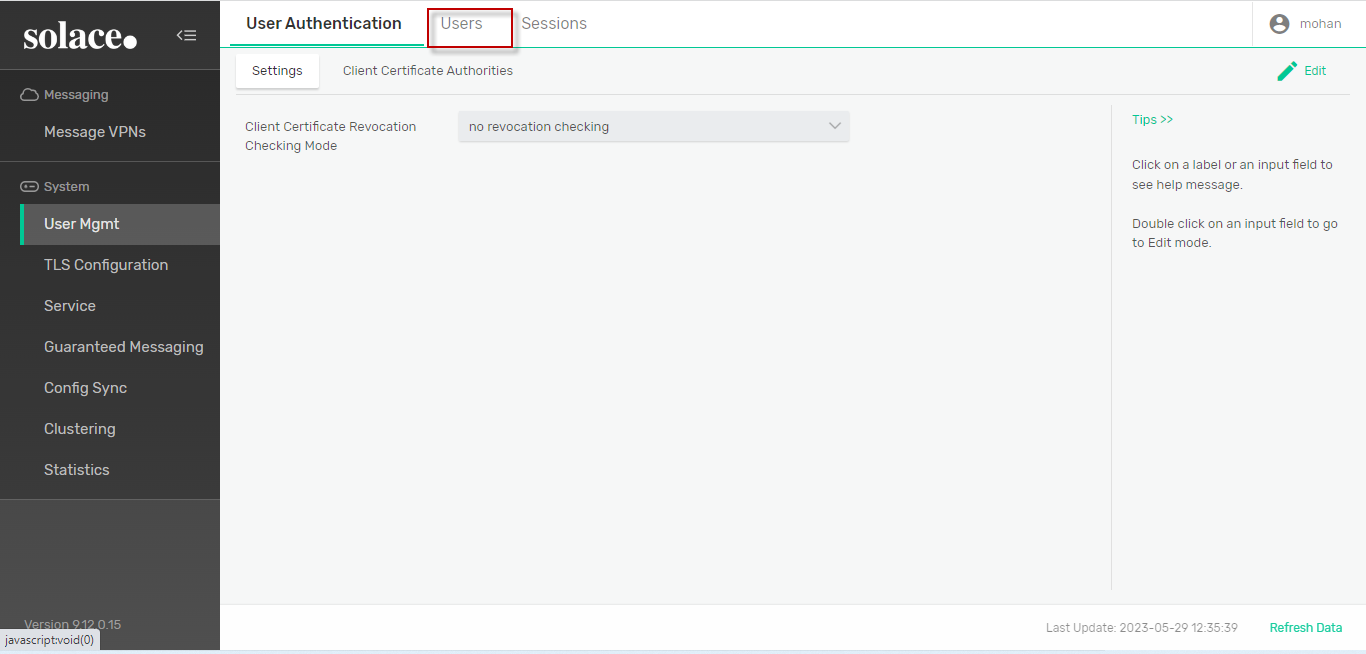This screenshot has width=1366, height=654.
Task: Click the Solace logo
Action: [80, 36]
